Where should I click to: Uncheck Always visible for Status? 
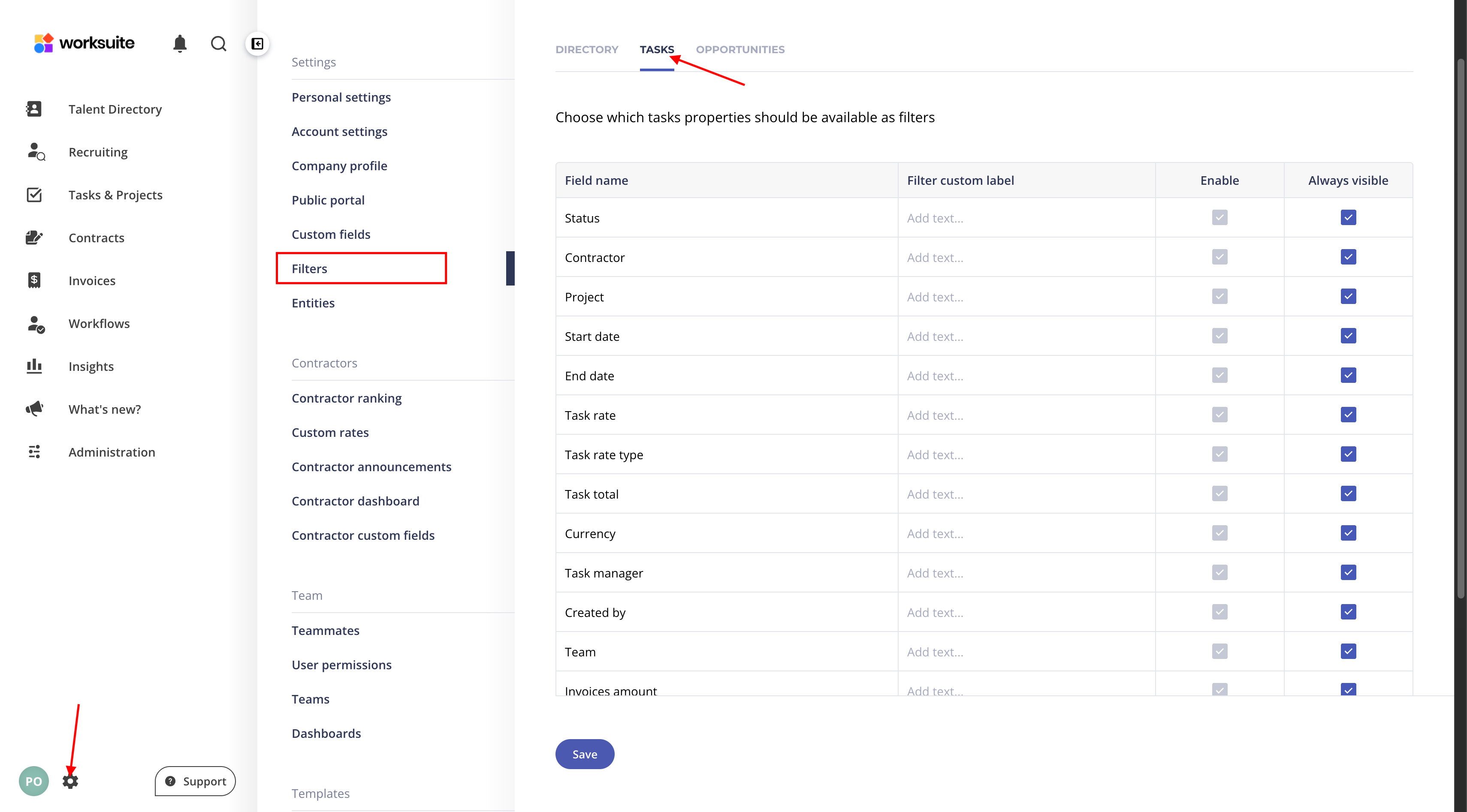coord(1348,217)
